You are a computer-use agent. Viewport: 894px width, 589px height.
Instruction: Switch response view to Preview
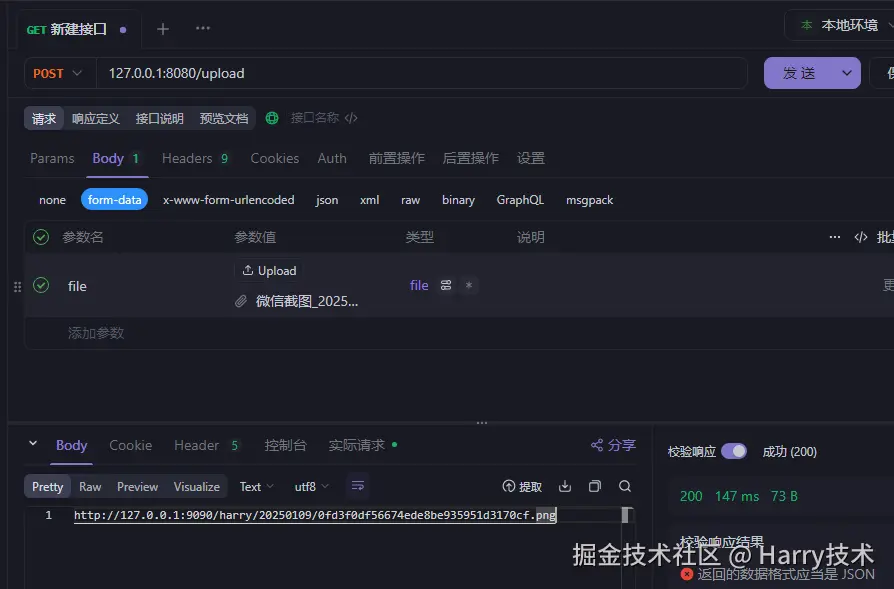pyautogui.click(x=137, y=486)
